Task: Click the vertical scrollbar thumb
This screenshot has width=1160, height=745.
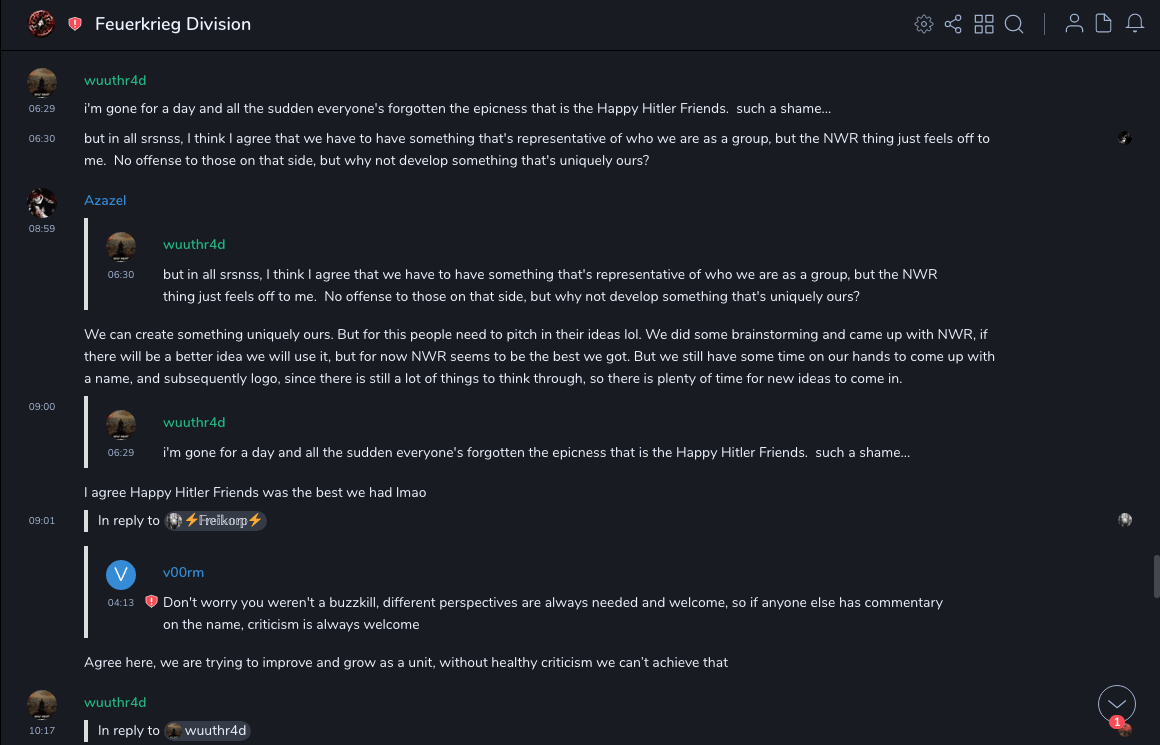Action: (1156, 577)
